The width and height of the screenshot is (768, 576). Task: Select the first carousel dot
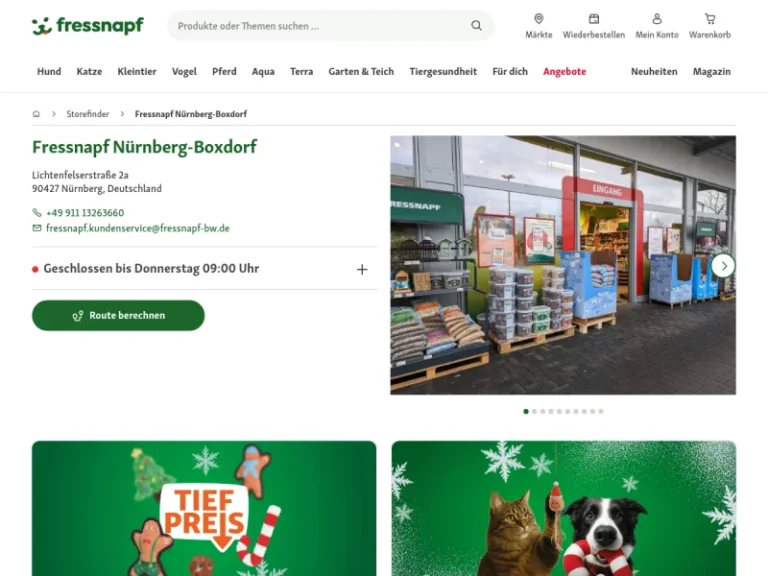pyautogui.click(x=526, y=411)
